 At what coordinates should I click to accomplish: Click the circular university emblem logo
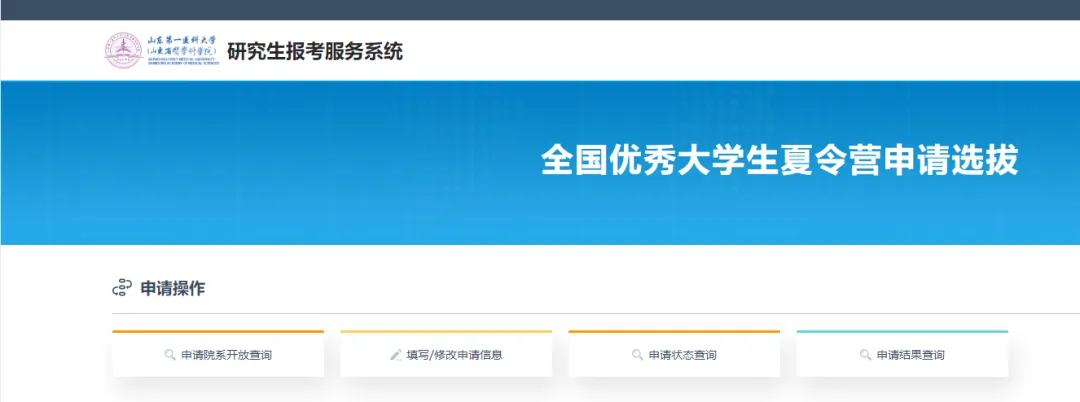click(123, 50)
